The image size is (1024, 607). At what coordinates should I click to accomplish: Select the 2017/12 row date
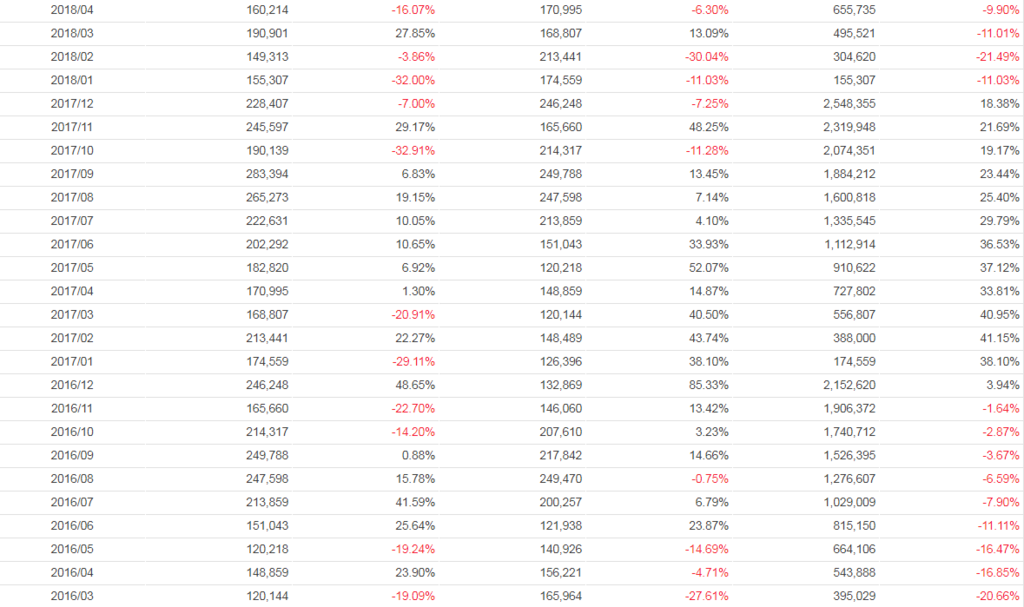70,103
